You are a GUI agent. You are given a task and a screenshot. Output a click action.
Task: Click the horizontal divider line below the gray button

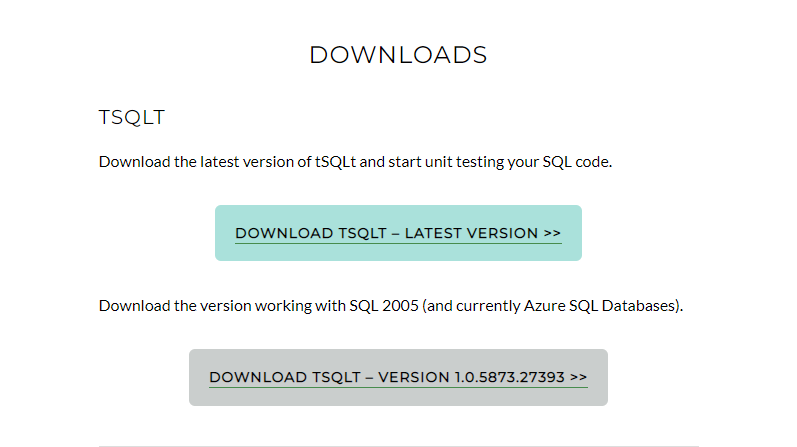pyautogui.click(x=398, y=446)
